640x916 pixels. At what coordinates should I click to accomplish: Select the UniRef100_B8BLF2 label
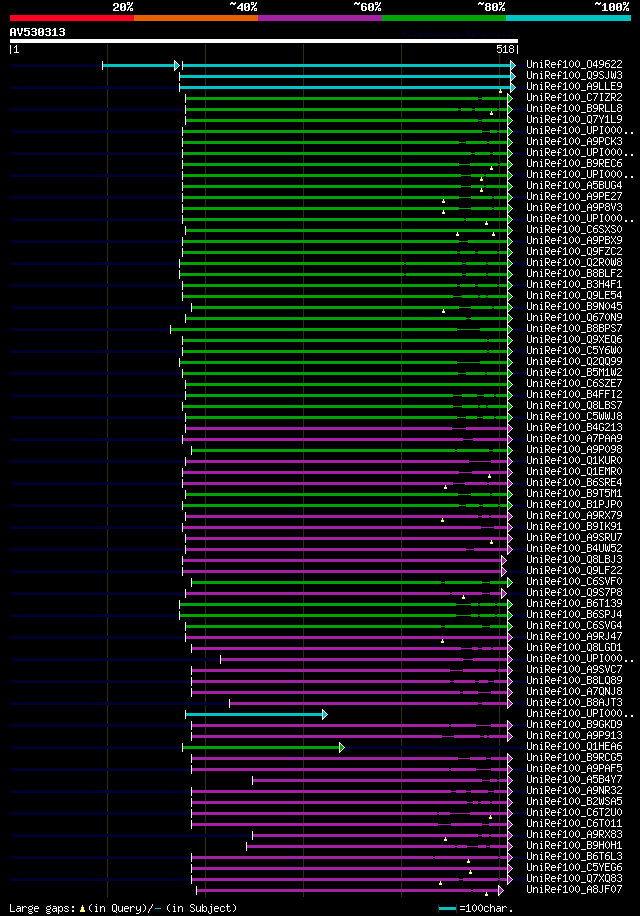[574, 273]
